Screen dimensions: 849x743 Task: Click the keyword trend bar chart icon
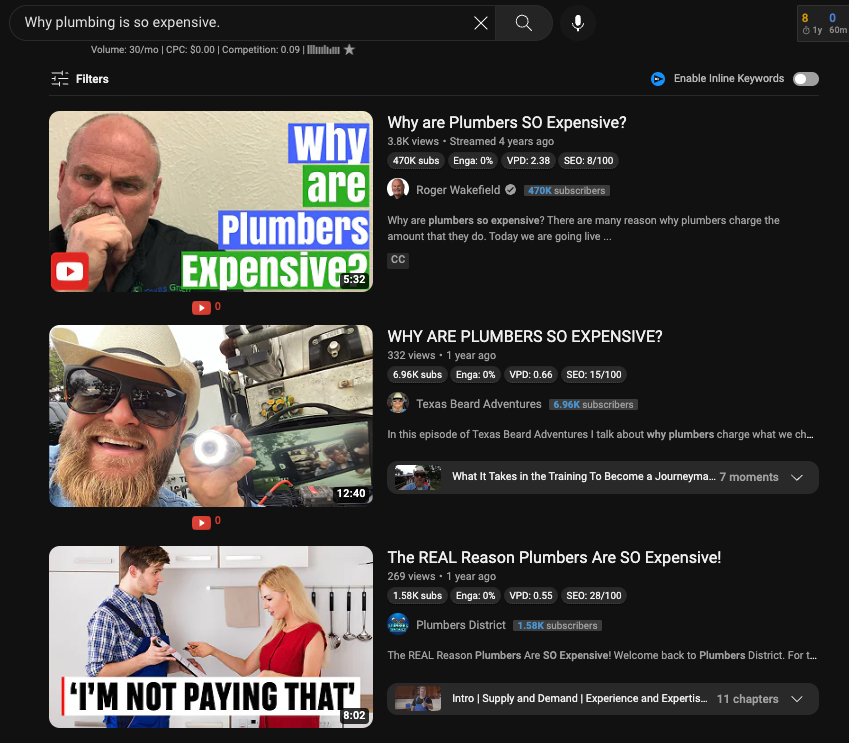tap(323, 50)
